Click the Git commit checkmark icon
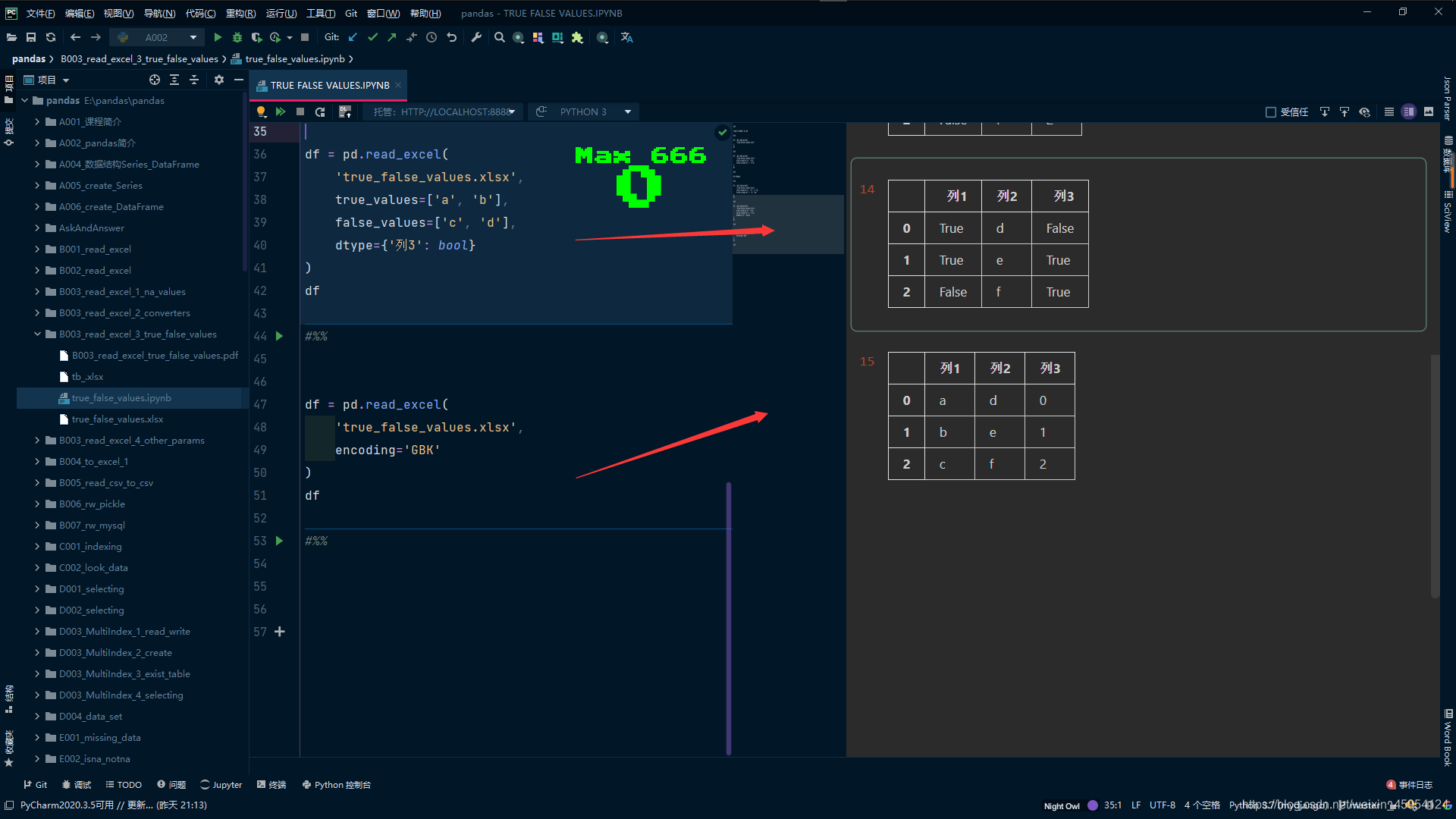The image size is (1456, 819). [372, 37]
